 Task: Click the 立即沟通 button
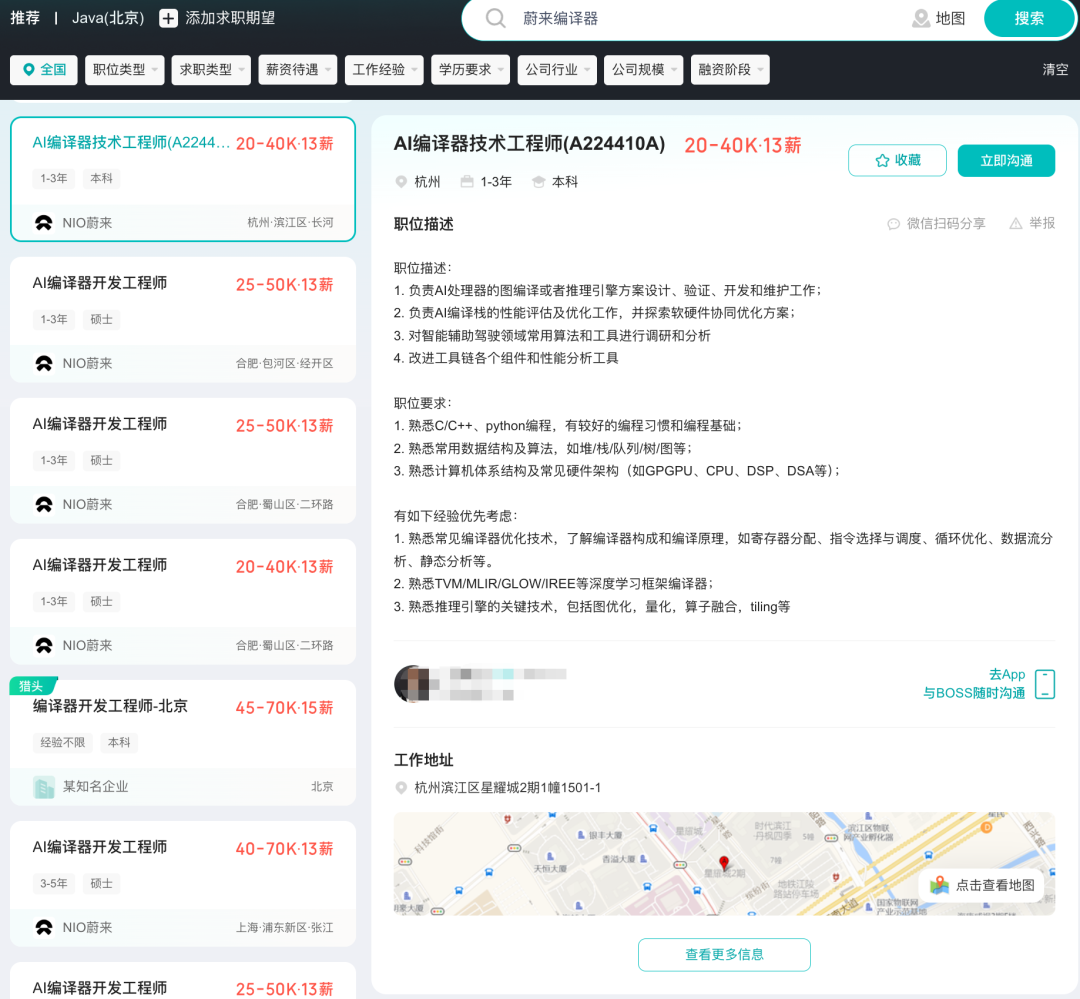[1006, 160]
